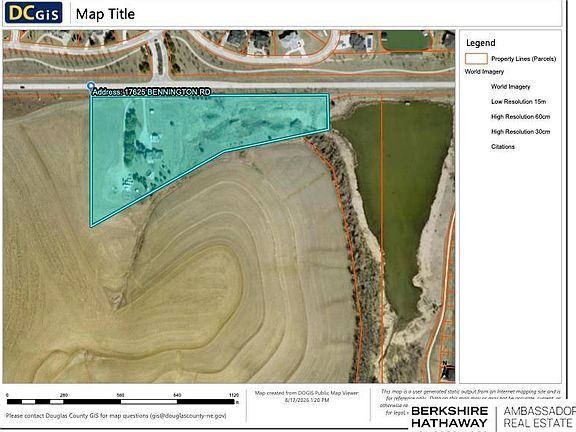Click the Legend heading
The height and width of the screenshot is (432, 576).
click(x=480, y=43)
